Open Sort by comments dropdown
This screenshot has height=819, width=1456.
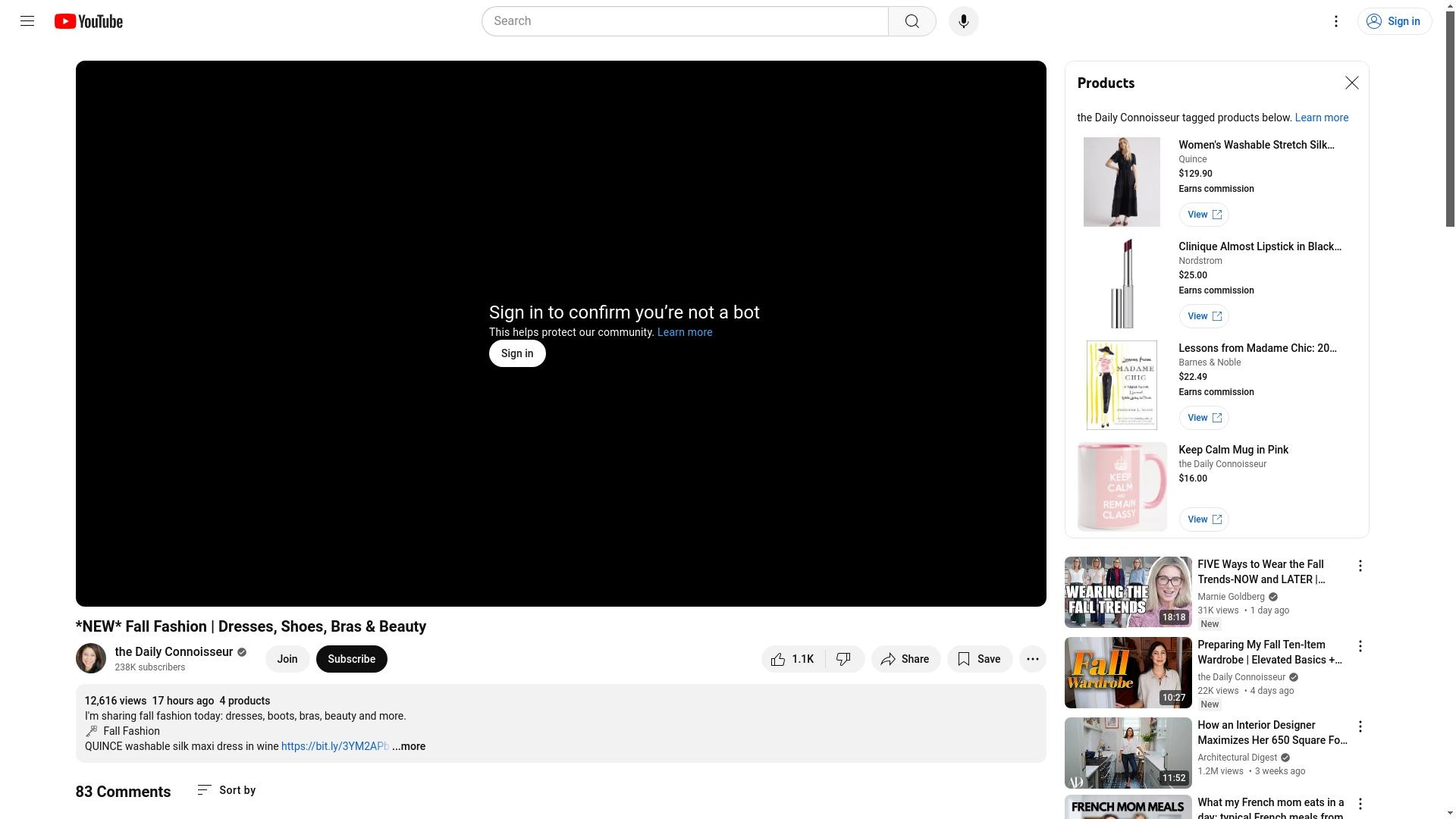point(226,790)
